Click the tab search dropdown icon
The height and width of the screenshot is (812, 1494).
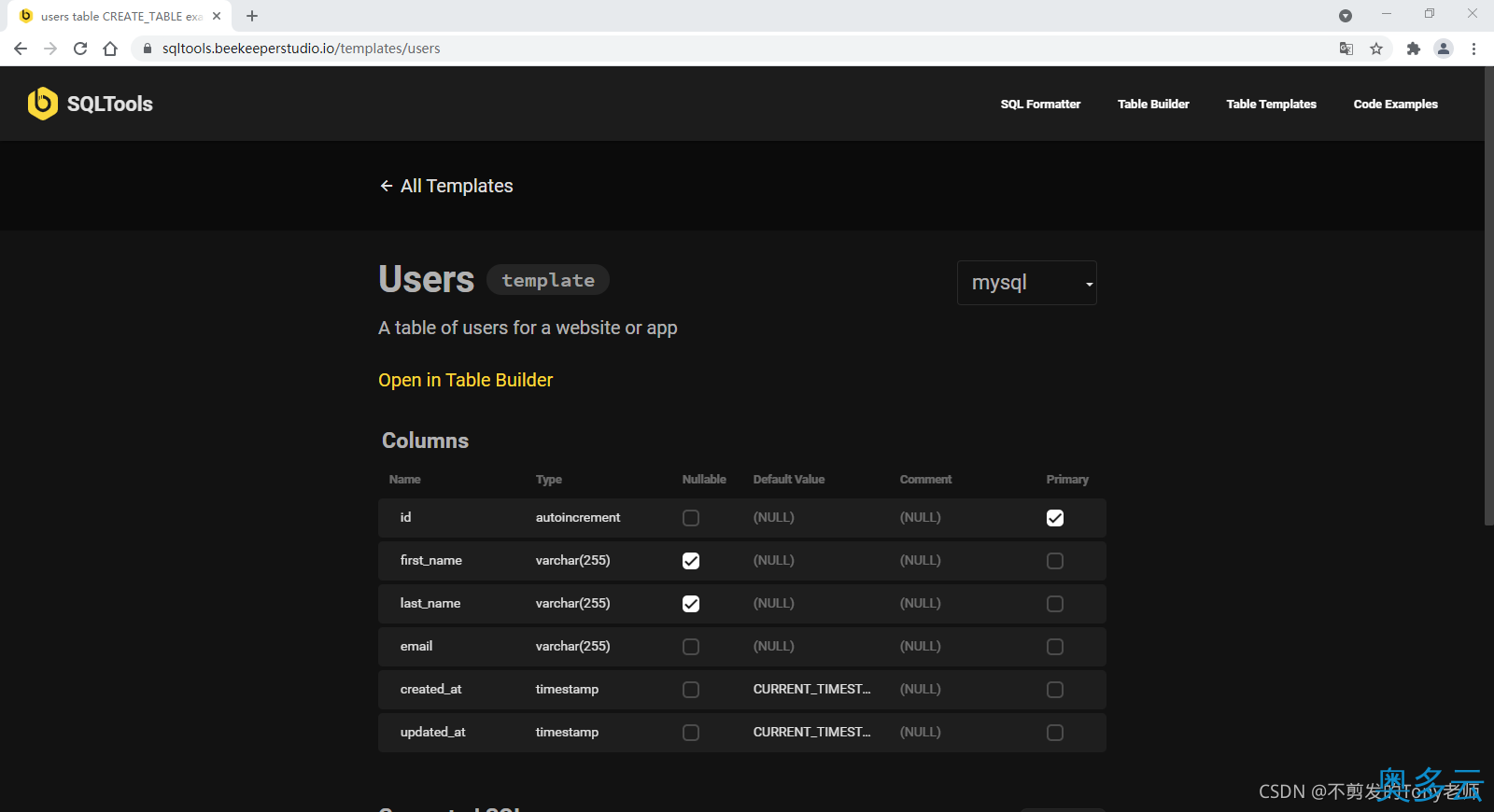[x=1346, y=16]
